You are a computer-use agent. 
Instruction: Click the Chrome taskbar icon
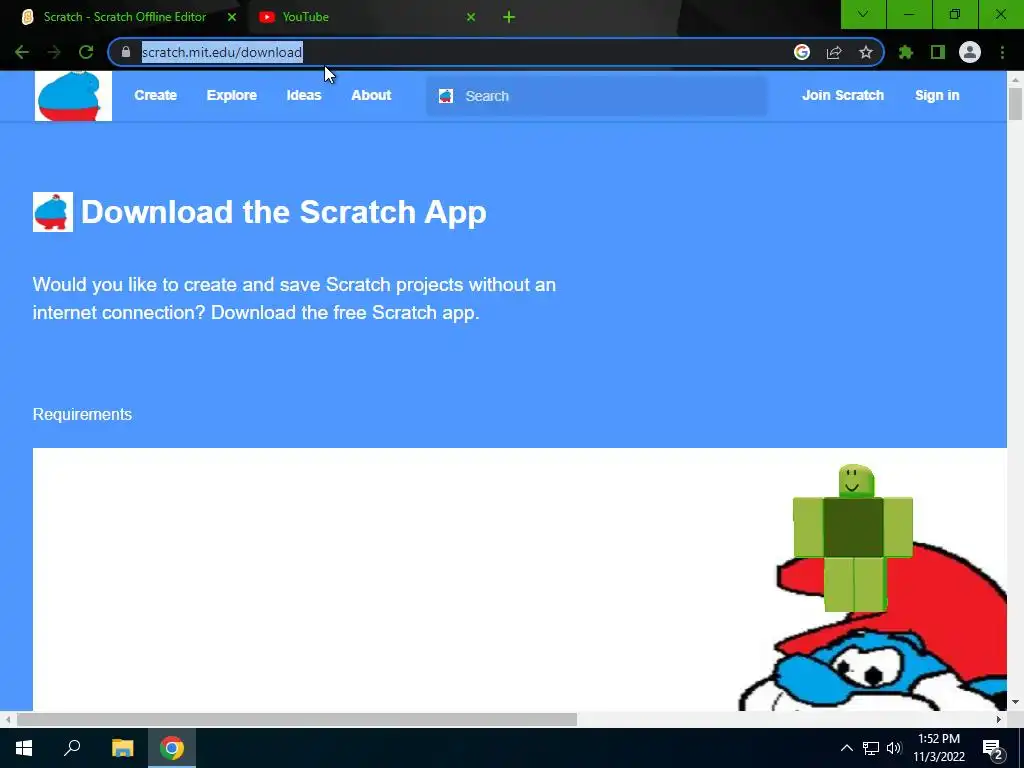pos(172,748)
